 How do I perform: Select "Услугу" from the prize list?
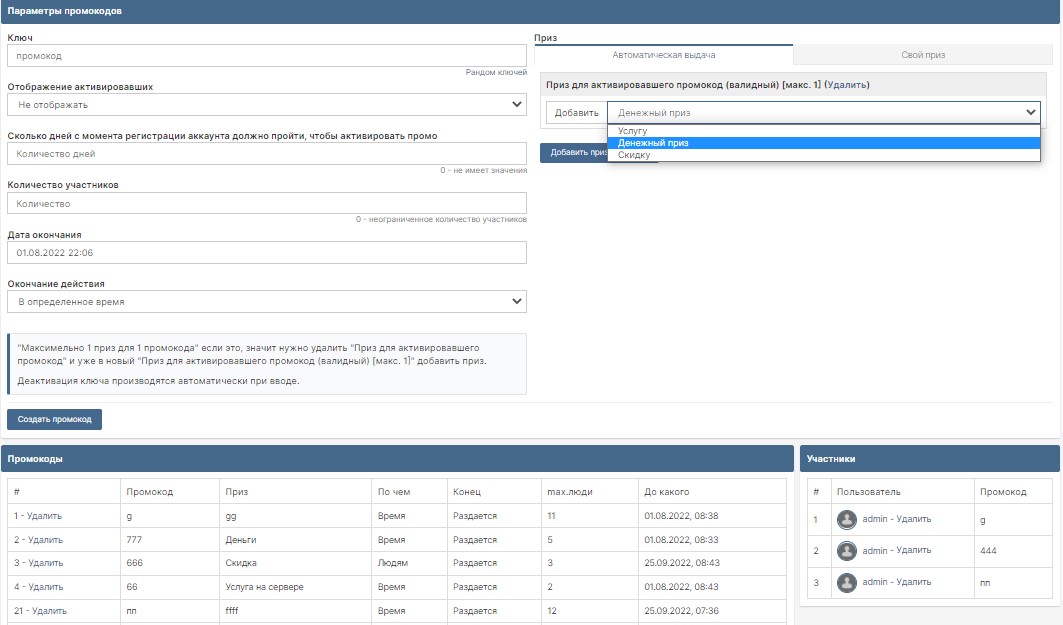(x=633, y=131)
